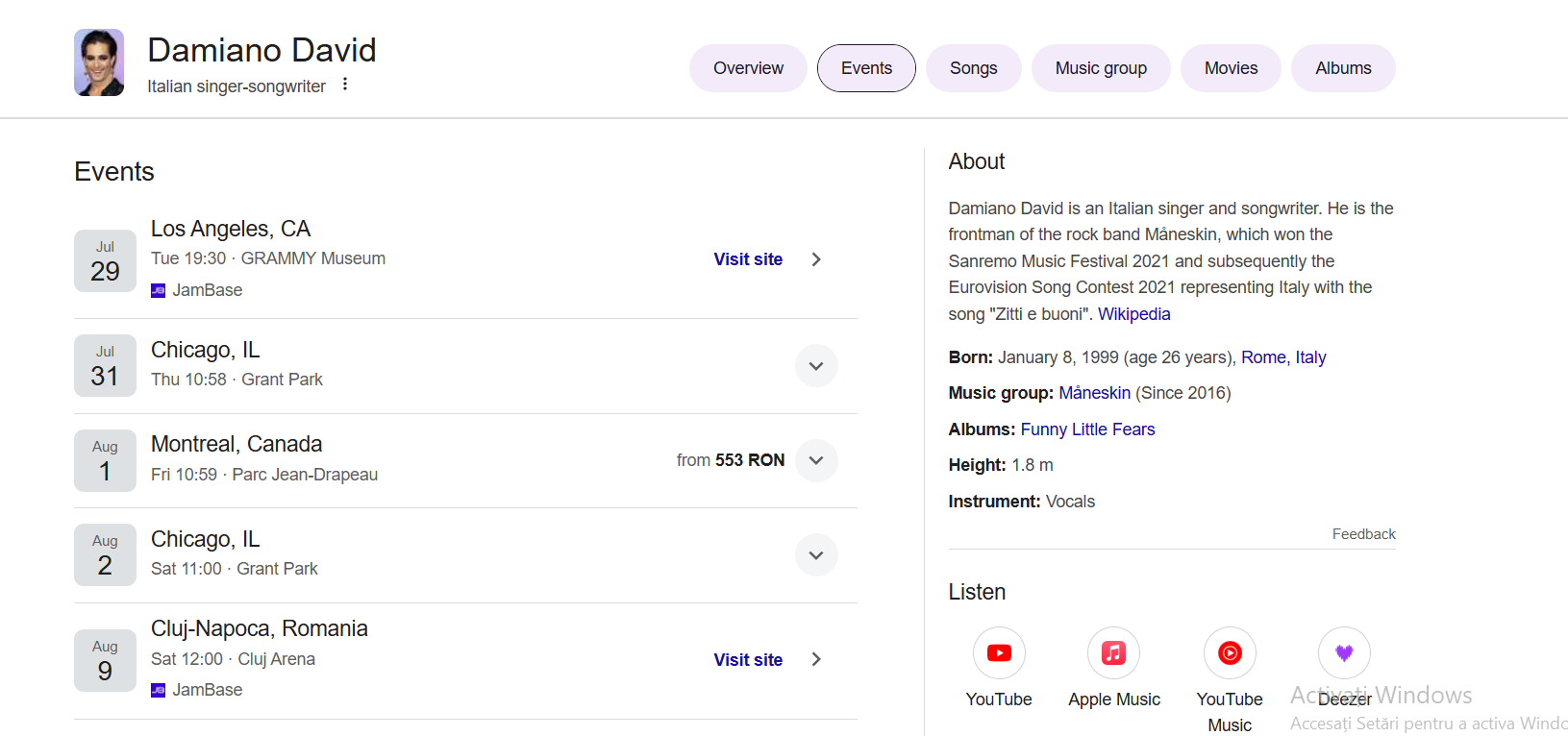Click the YouTube listen icon
Screen dimensions: 1568x736
[999, 653]
